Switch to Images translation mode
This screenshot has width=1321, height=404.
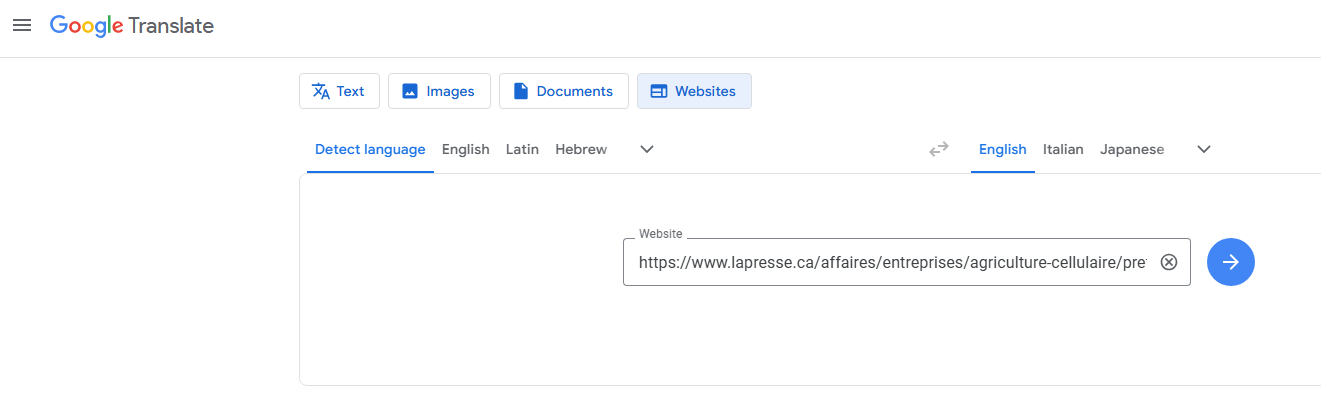click(x=439, y=91)
